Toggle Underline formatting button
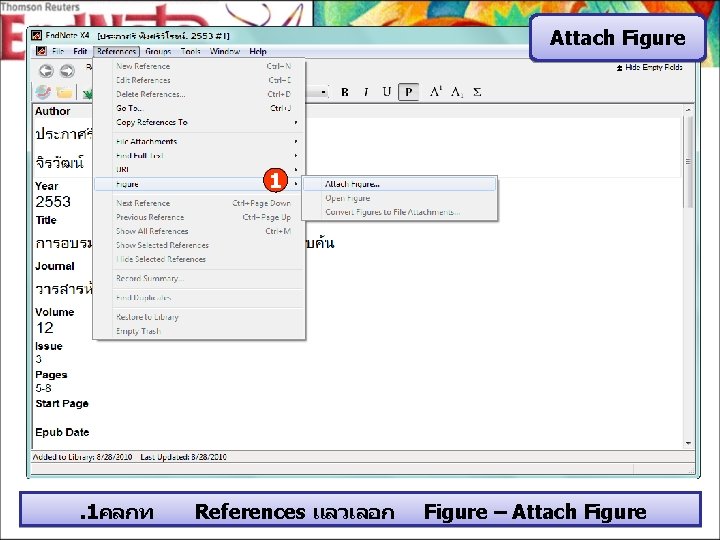Screen dimensions: 720x540 click(x=387, y=92)
